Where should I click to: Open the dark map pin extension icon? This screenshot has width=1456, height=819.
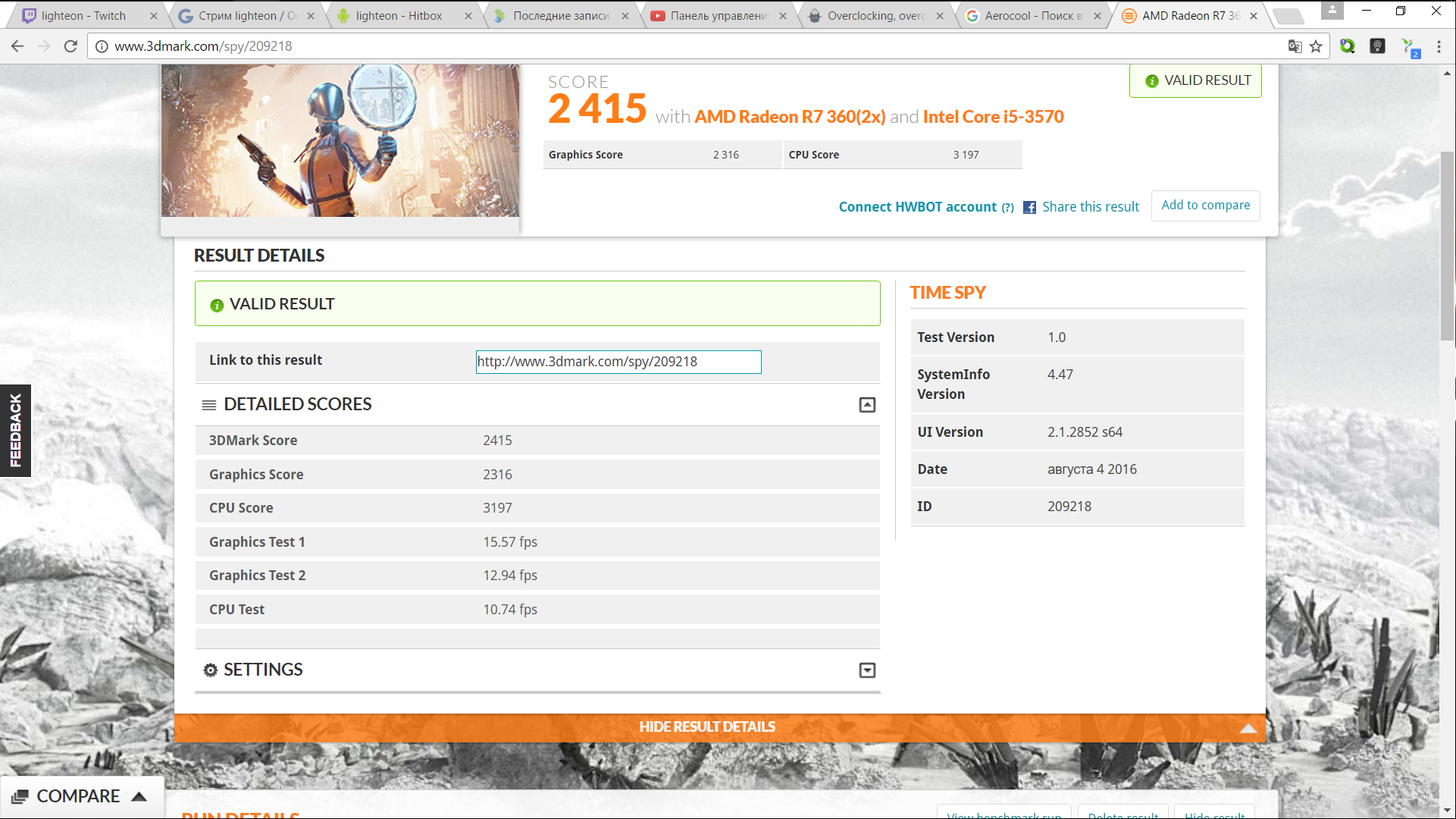(1378, 46)
